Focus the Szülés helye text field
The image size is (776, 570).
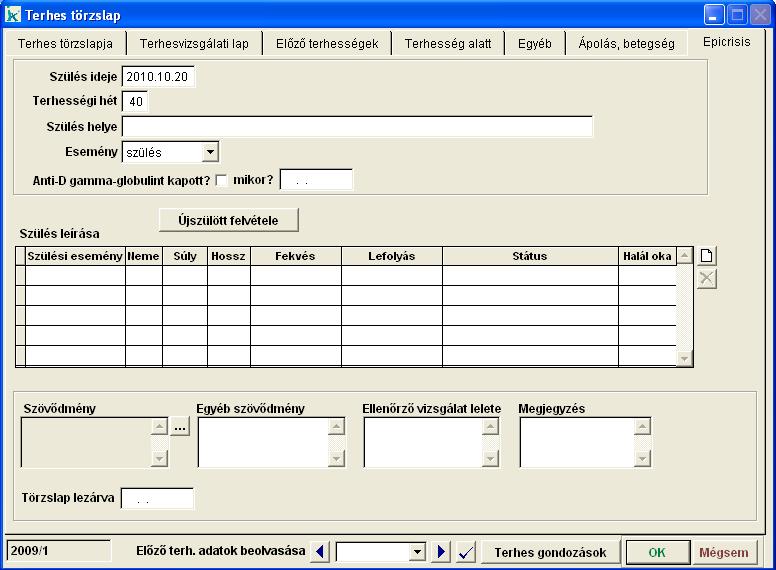pos(357,127)
